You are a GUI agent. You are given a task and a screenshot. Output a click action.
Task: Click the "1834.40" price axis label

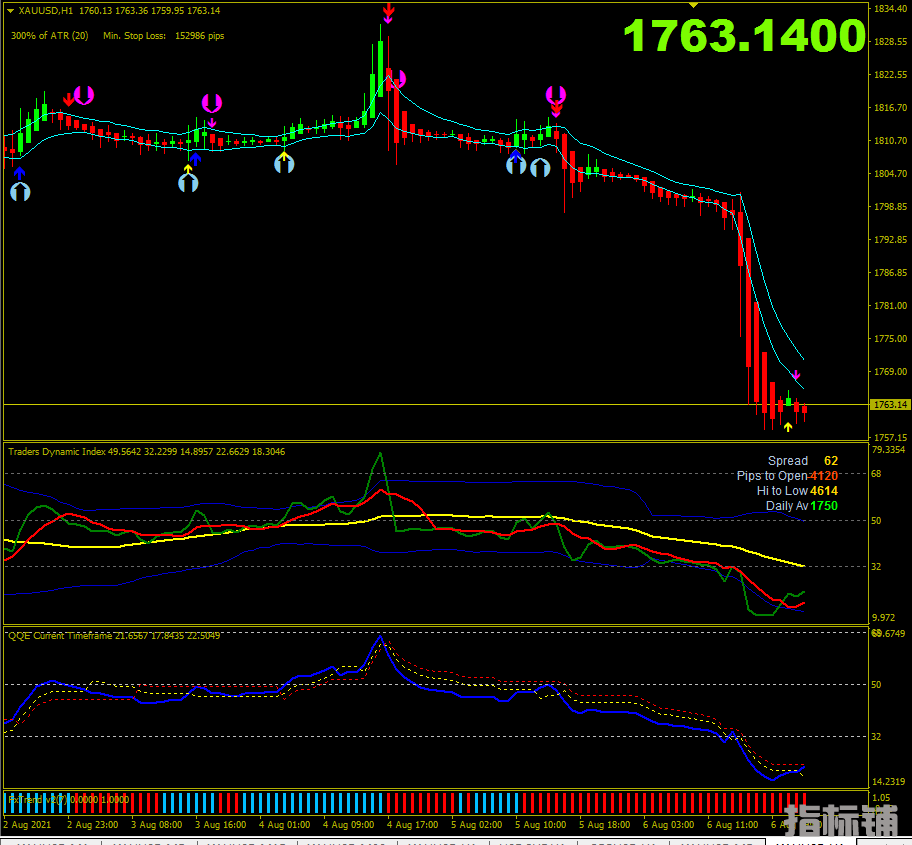point(890,9)
